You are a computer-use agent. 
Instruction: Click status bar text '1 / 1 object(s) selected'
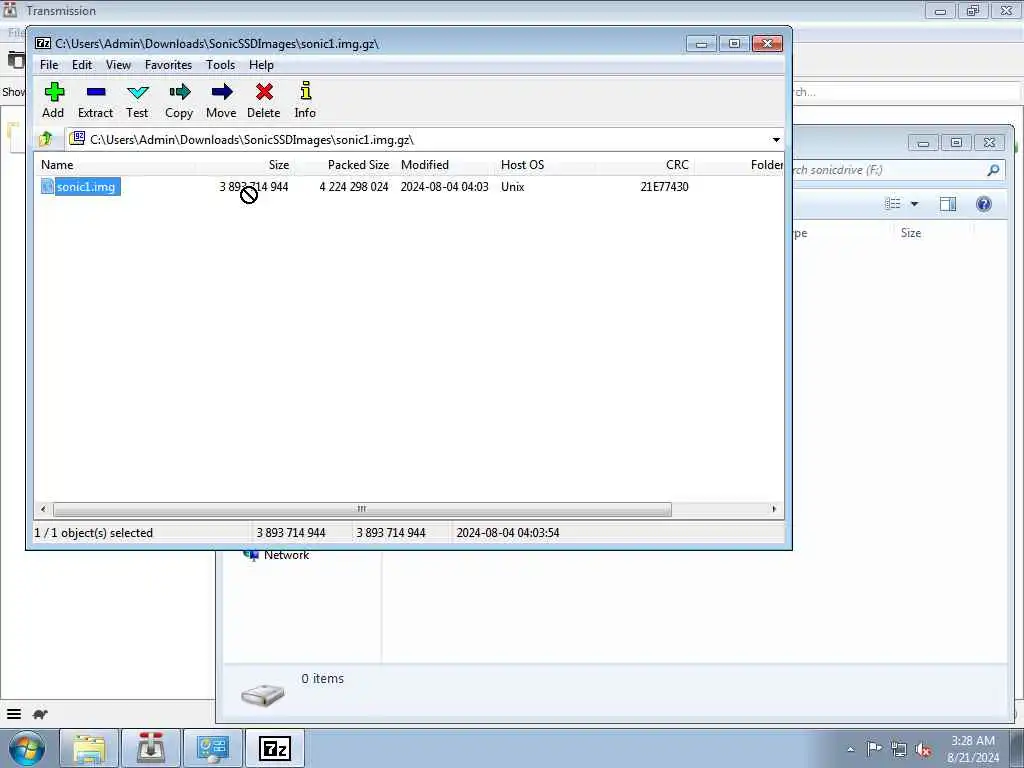[x=93, y=533]
